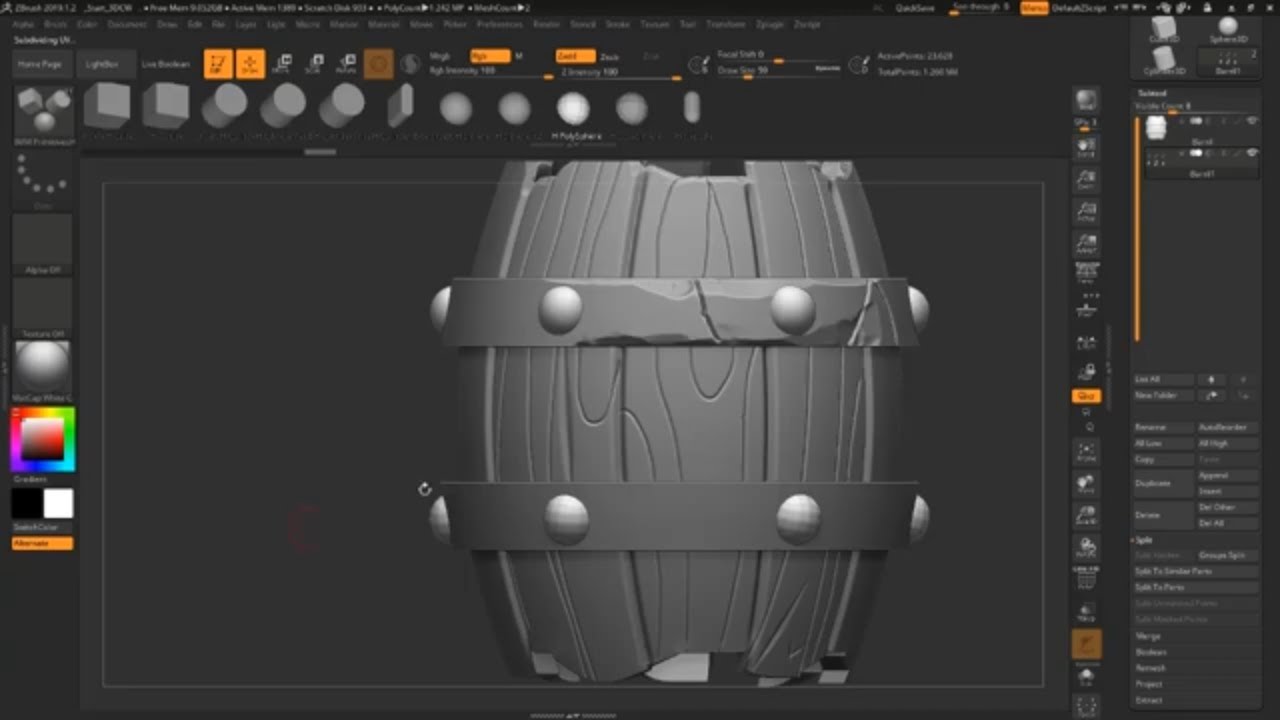
Task: Select the Rotate transform icon
Action: (346, 65)
